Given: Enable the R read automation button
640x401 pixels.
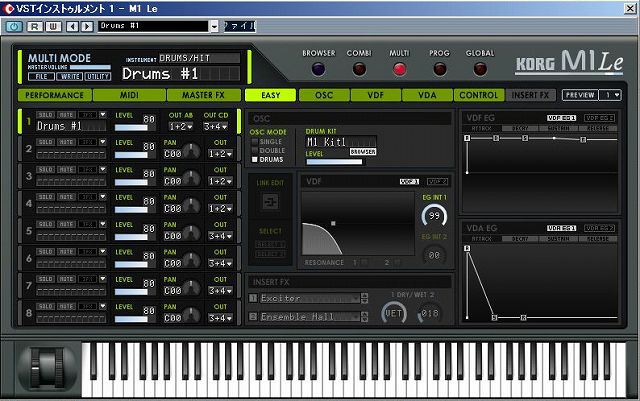Looking at the screenshot, I should [35, 27].
